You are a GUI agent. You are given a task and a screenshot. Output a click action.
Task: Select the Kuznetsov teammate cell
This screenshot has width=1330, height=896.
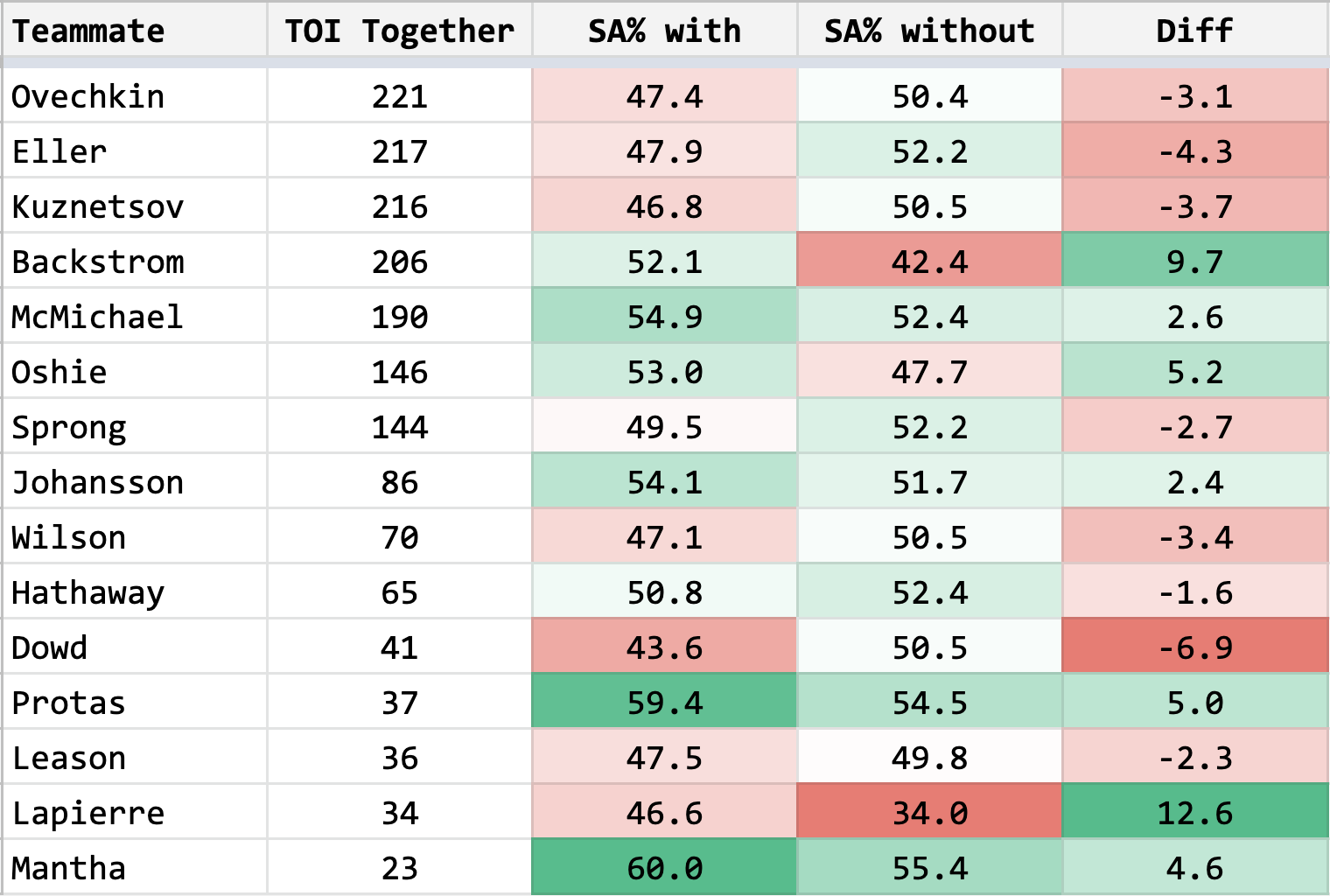coord(98,206)
